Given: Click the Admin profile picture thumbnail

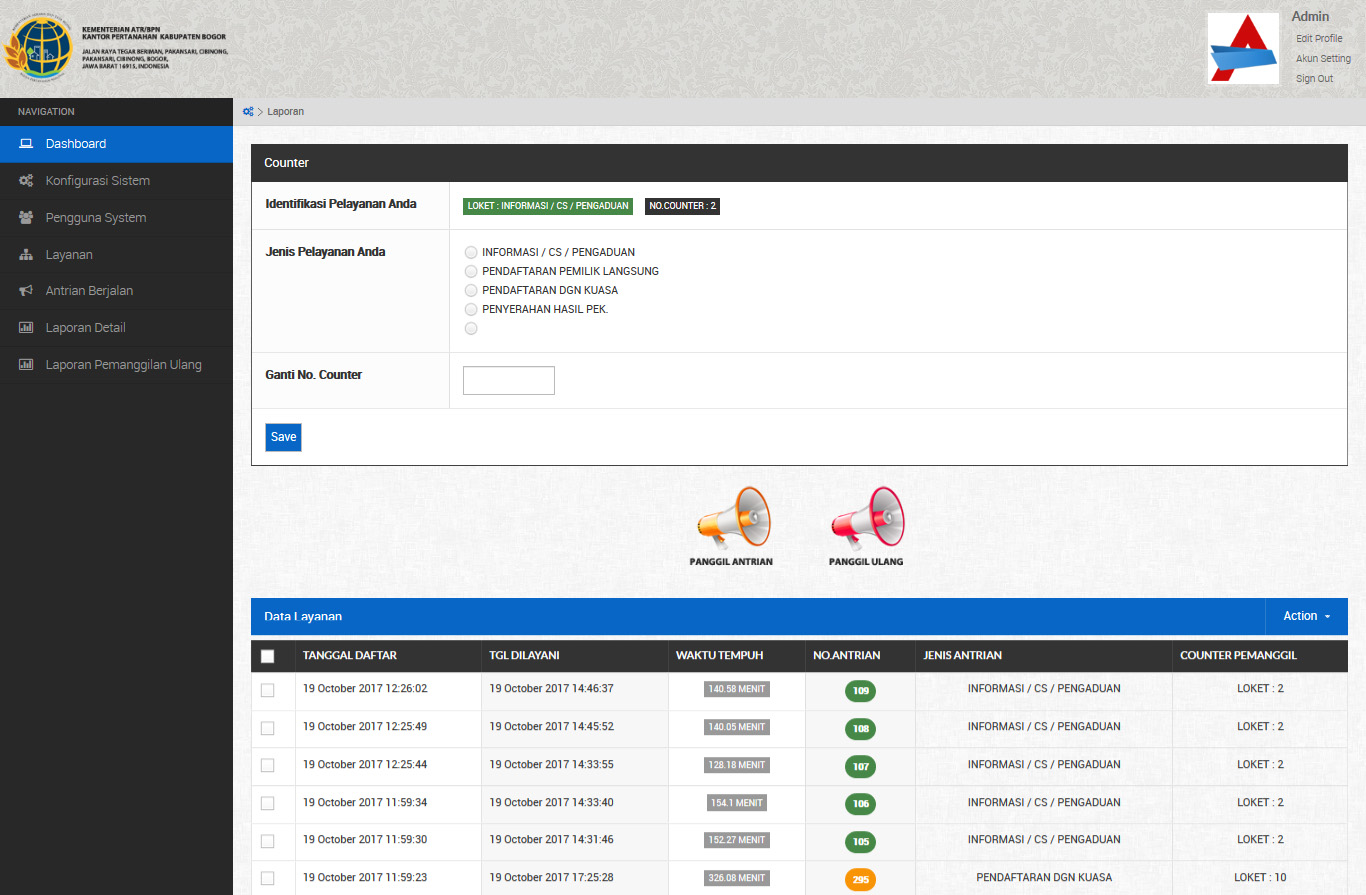Looking at the screenshot, I should click(1243, 48).
